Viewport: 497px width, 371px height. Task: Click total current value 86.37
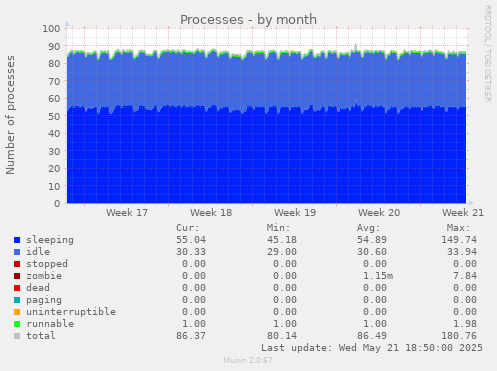191,336
